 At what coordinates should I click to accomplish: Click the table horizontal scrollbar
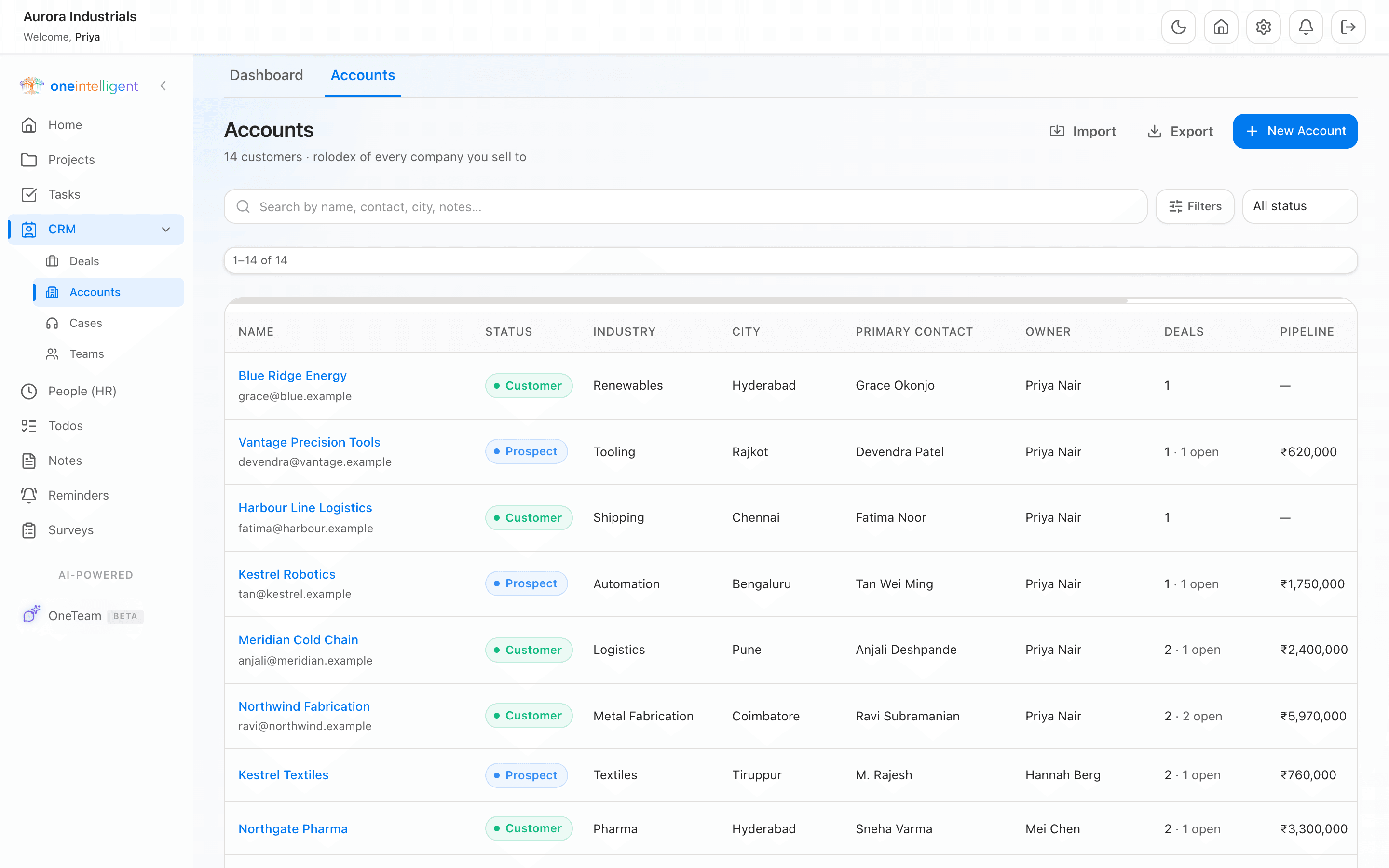point(677,301)
